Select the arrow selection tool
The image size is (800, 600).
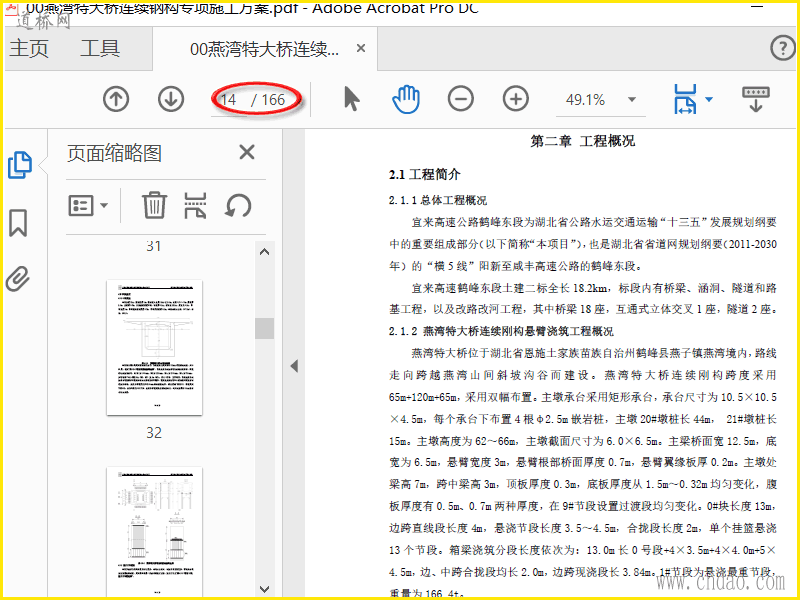(x=352, y=99)
